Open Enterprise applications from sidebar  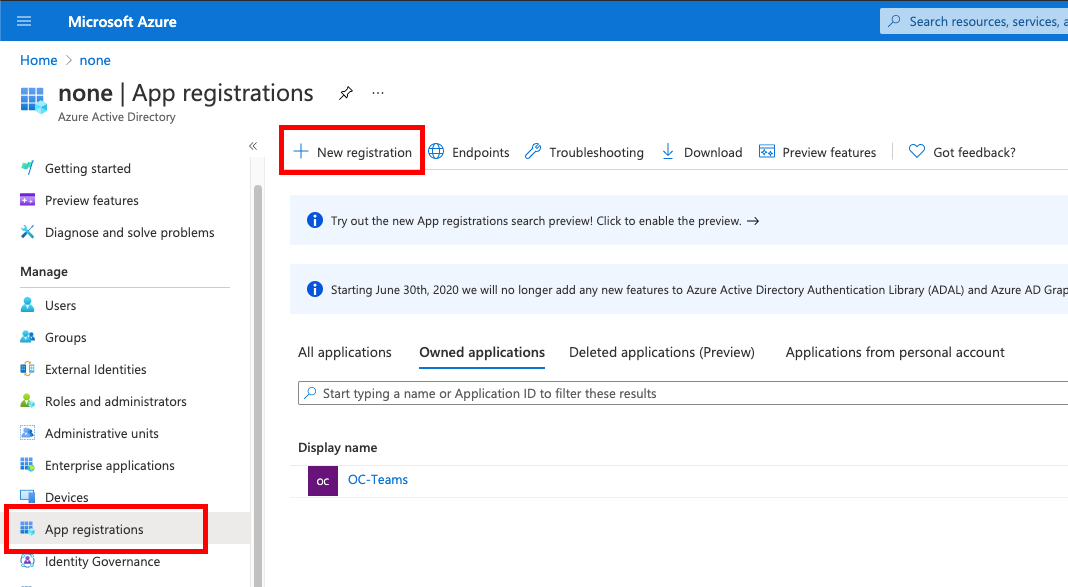[26, 465]
